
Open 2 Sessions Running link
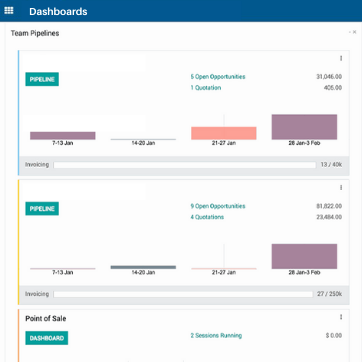(x=216, y=335)
